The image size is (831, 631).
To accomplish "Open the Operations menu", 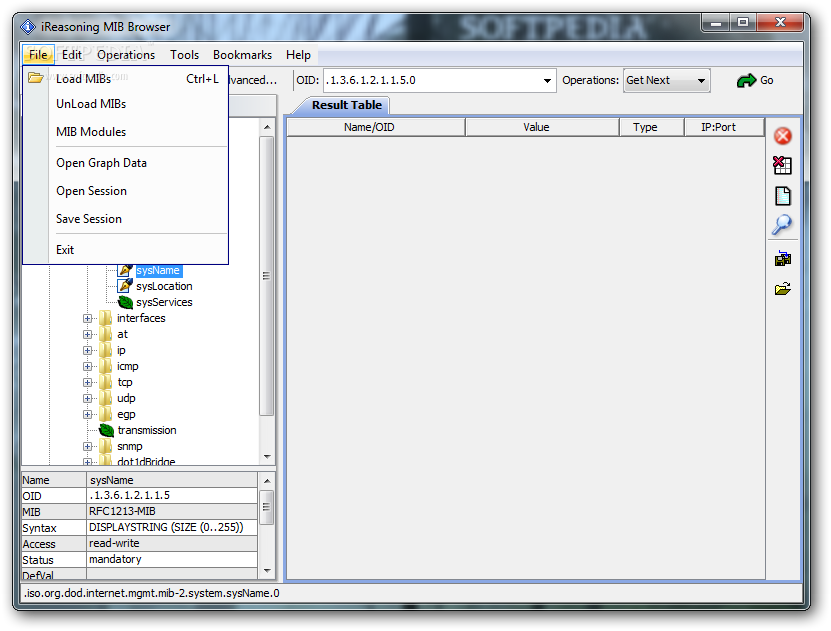I will click(126, 55).
